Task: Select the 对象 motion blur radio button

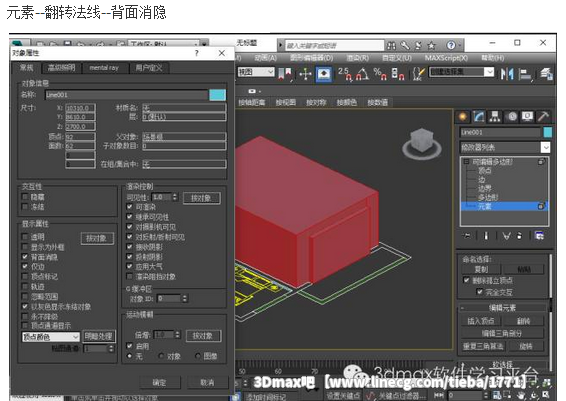Action: [161, 356]
